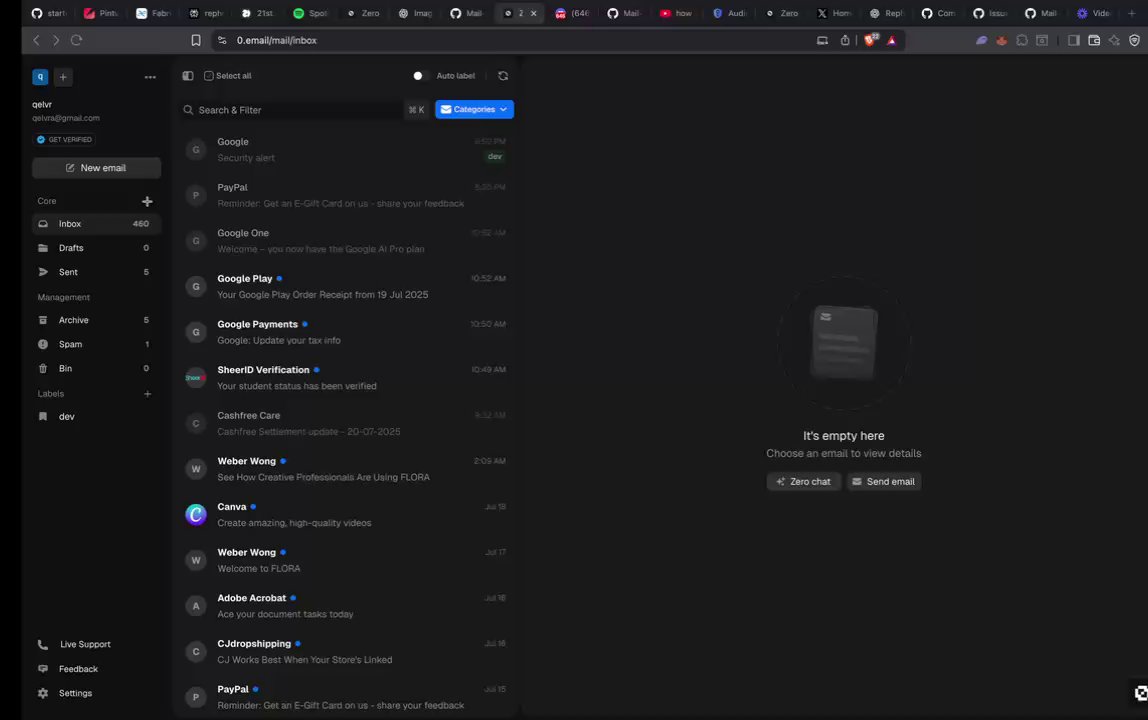
Task: Click the Canva sender avatar
Action: click(x=195, y=514)
